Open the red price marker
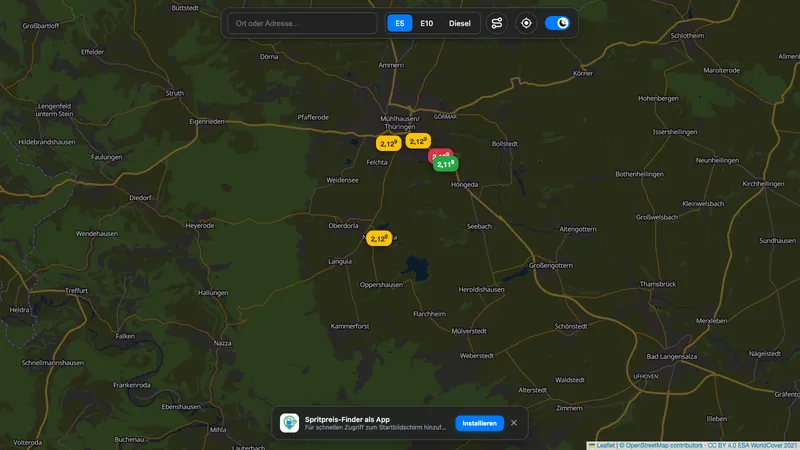Viewport: 800px width, 450px height. [x=440, y=153]
